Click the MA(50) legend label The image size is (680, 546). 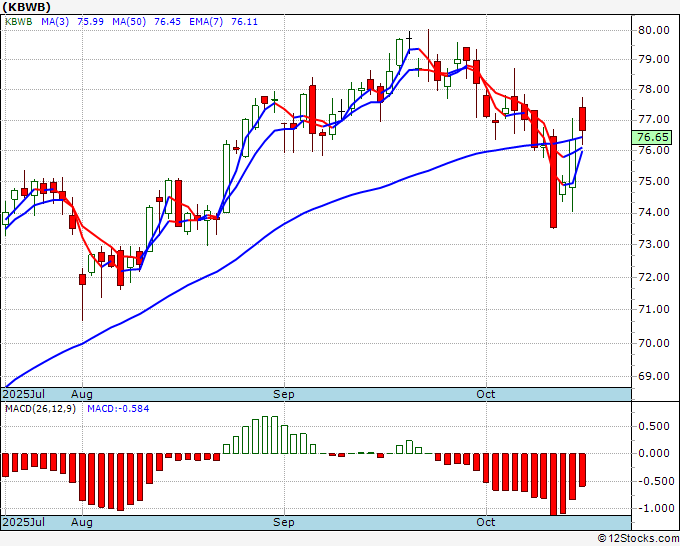[x=129, y=22]
